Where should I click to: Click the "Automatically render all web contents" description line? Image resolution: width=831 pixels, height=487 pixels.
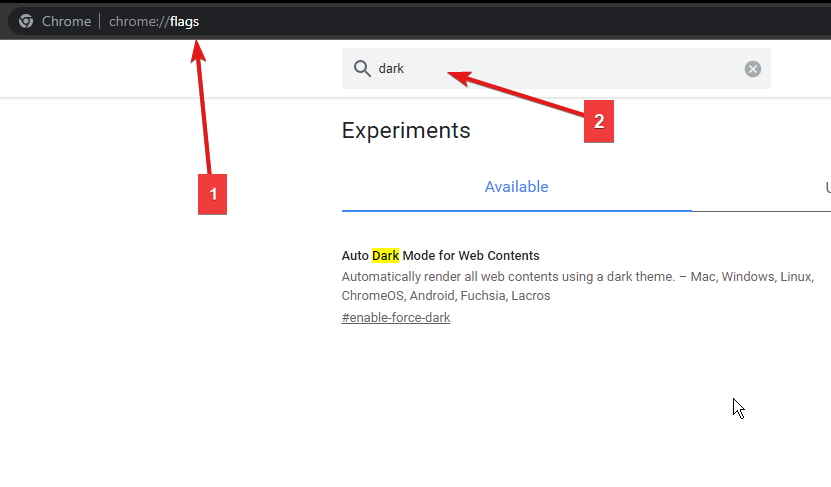578,277
